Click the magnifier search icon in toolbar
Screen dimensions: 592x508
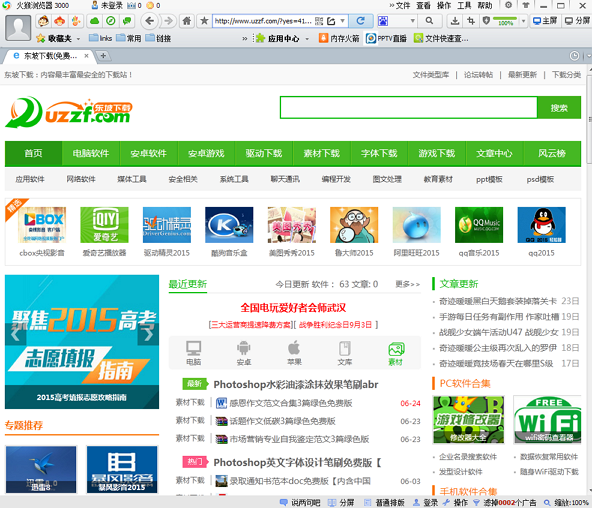tap(429, 21)
